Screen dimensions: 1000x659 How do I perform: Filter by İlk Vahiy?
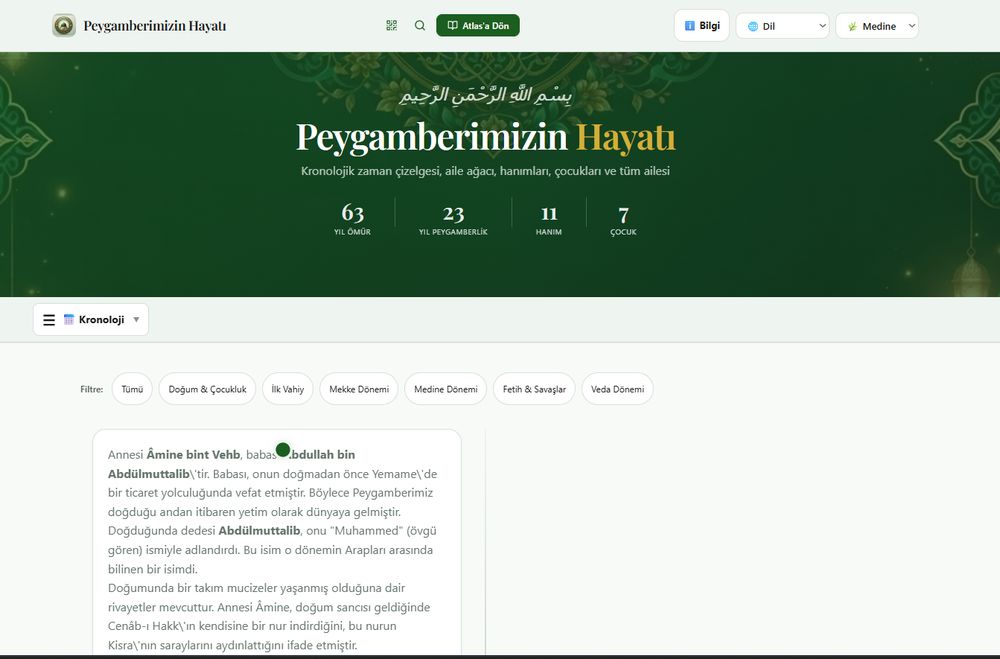pos(288,389)
